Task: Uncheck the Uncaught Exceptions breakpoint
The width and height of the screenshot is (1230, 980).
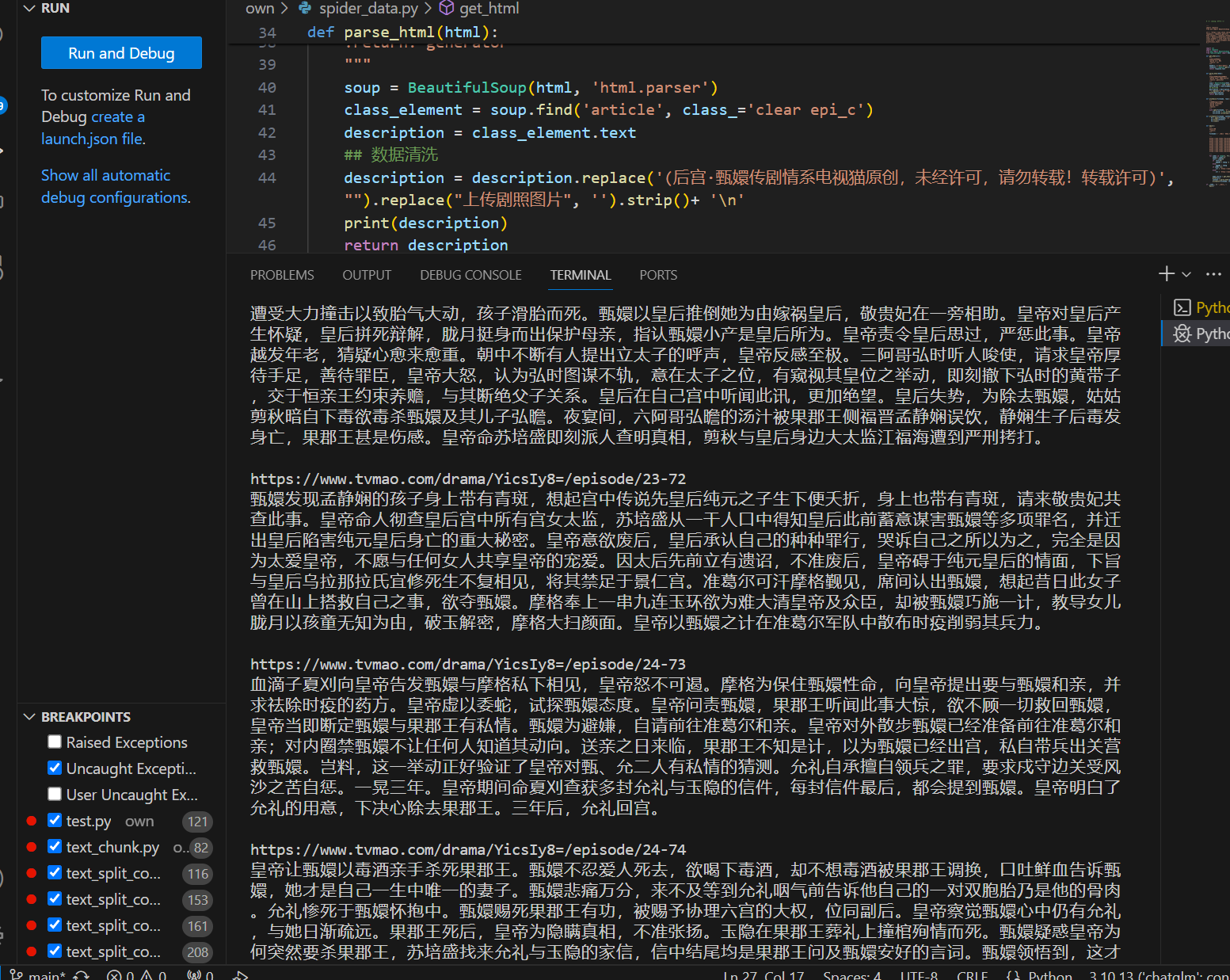Action: coord(55,768)
